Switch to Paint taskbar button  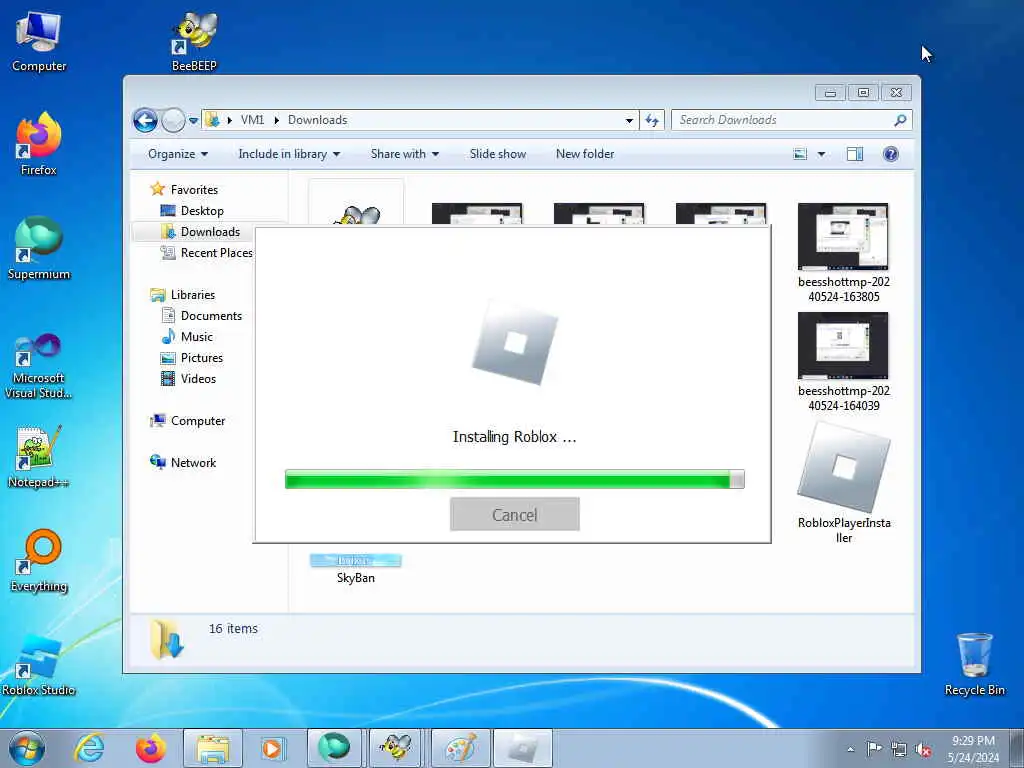coord(460,748)
